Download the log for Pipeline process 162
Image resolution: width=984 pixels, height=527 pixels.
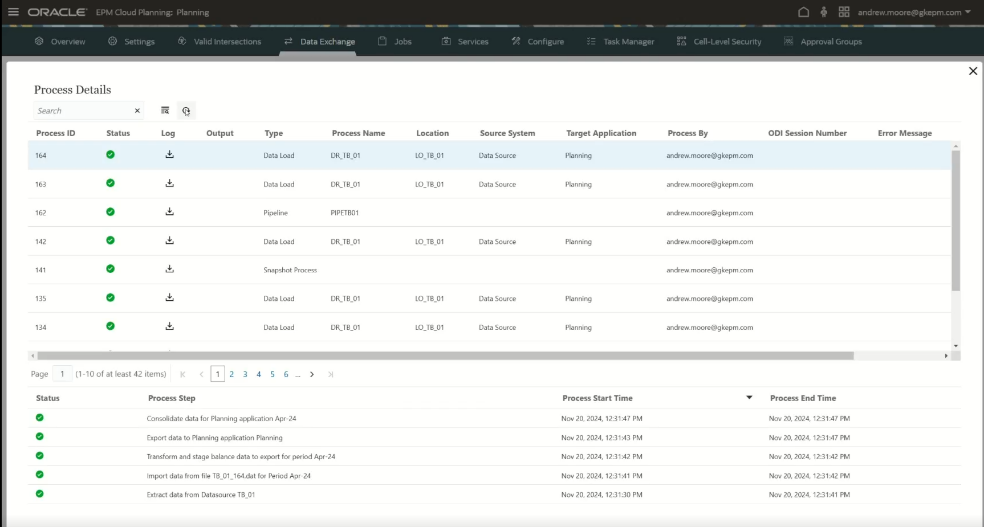[170, 212]
